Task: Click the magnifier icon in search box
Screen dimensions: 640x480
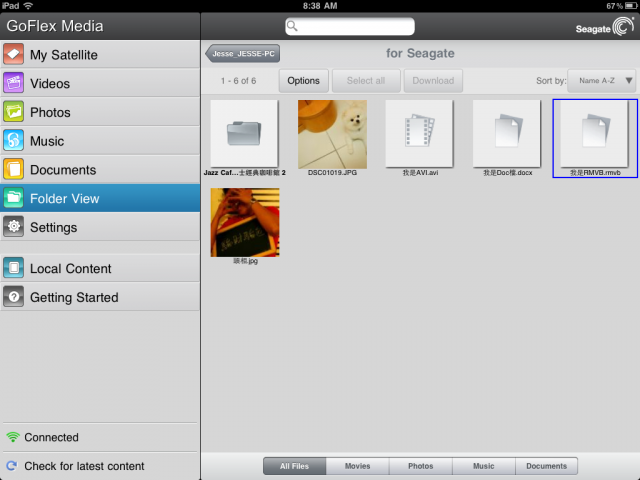Action: click(292, 26)
